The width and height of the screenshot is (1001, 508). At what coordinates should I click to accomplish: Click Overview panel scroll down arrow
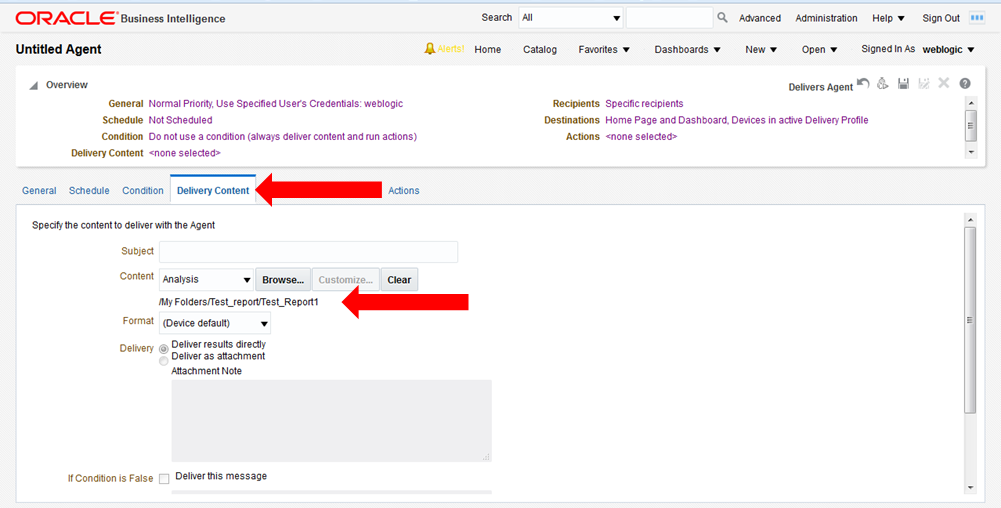(x=971, y=153)
